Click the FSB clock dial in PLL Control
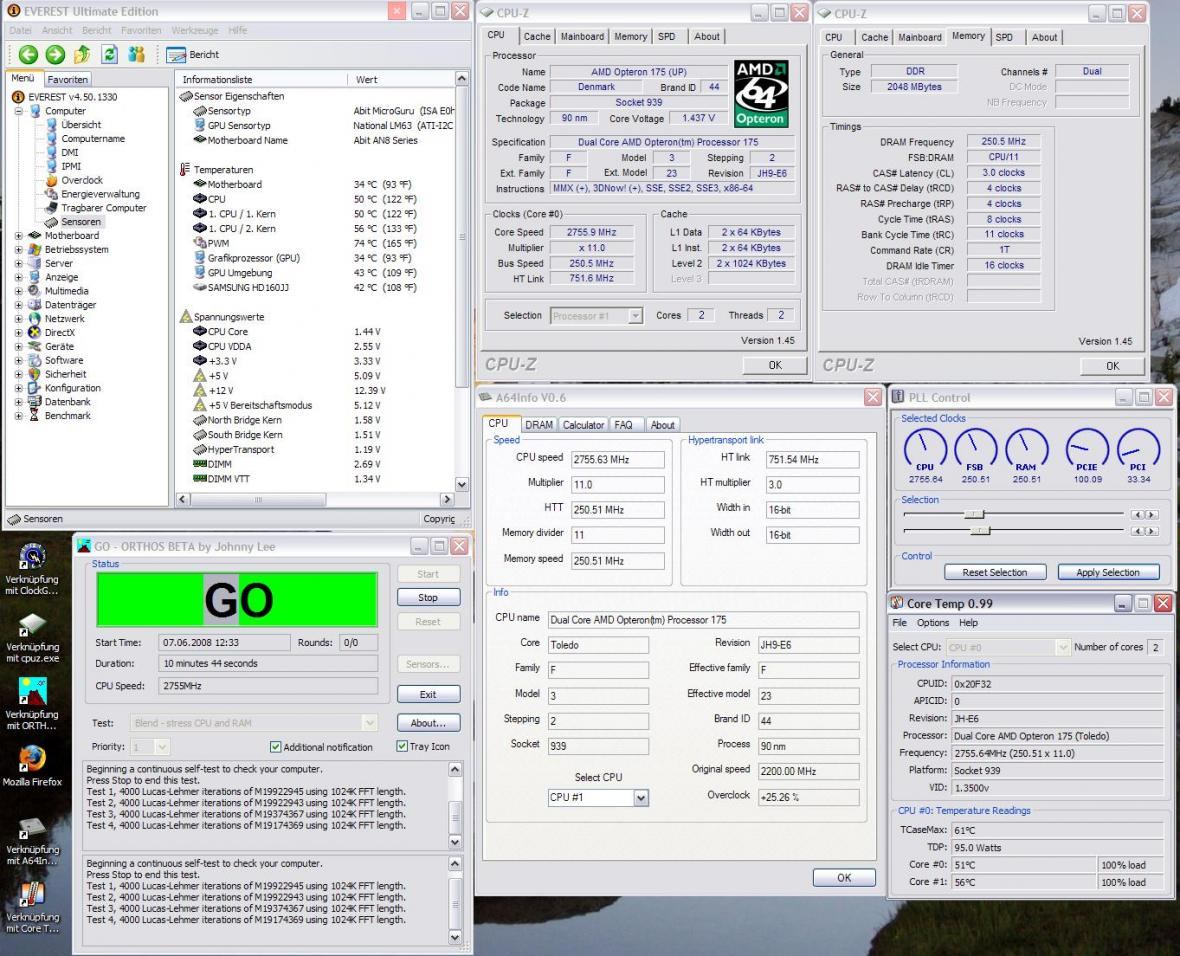The height and width of the screenshot is (956, 1180). (x=975, y=450)
